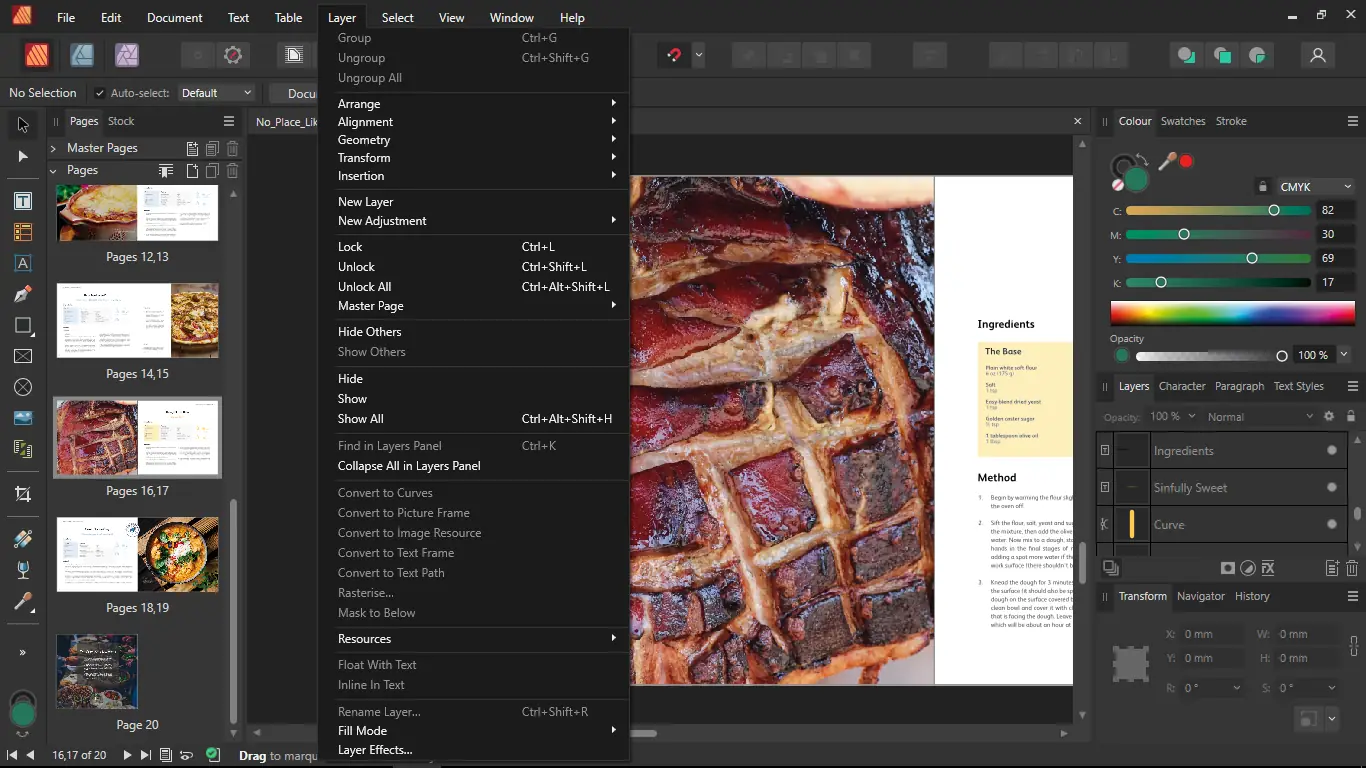Open the snapping options dropdown arrow
Image resolution: width=1366 pixels, height=768 pixels.
click(698, 55)
